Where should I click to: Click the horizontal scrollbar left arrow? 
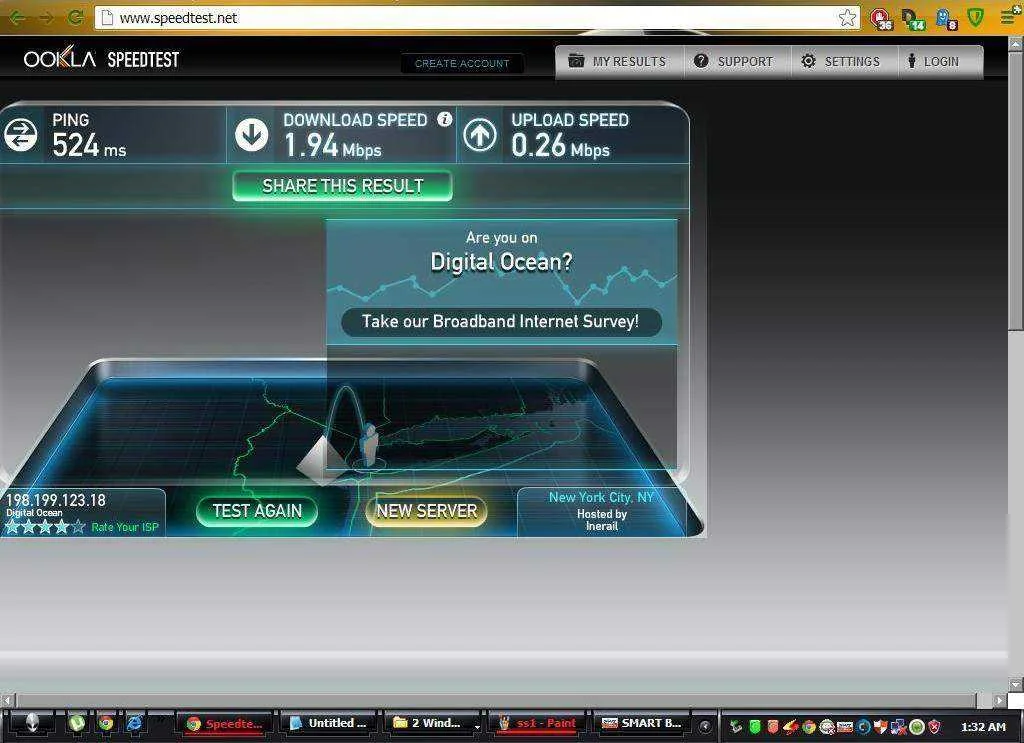[x=7, y=700]
